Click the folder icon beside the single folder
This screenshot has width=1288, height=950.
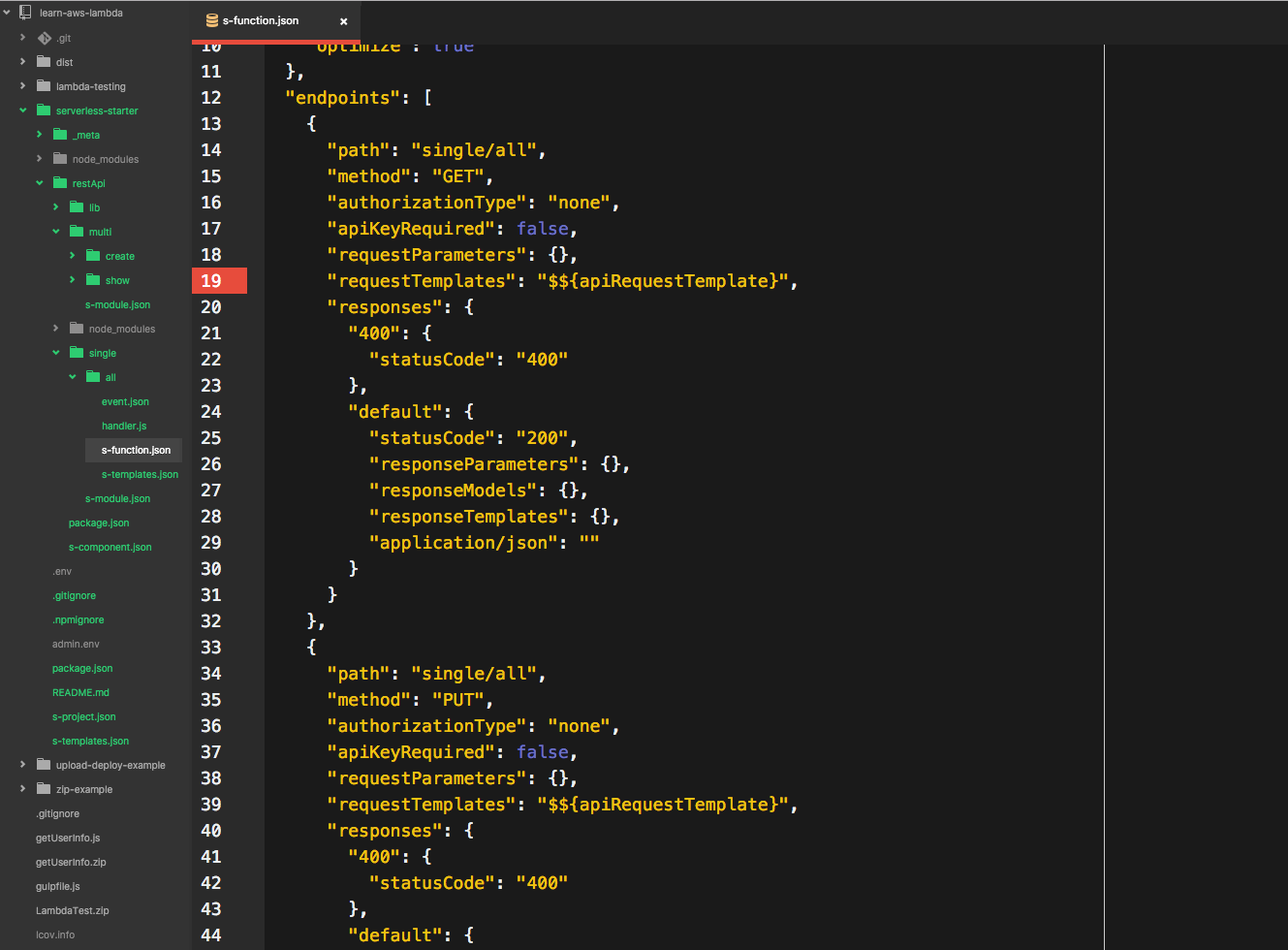[x=76, y=352]
